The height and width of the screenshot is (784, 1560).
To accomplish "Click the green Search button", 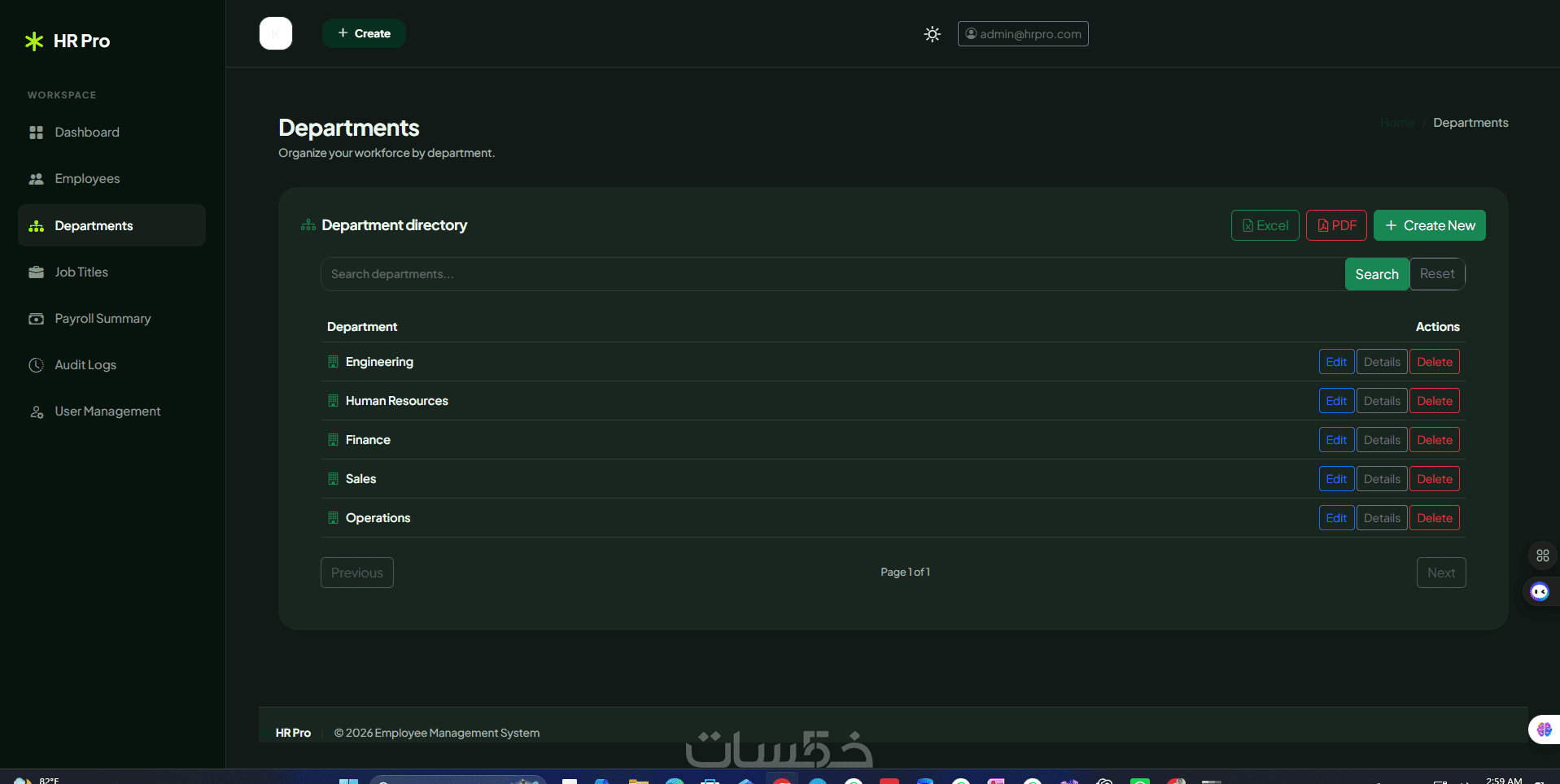I will [x=1377, y=274].
